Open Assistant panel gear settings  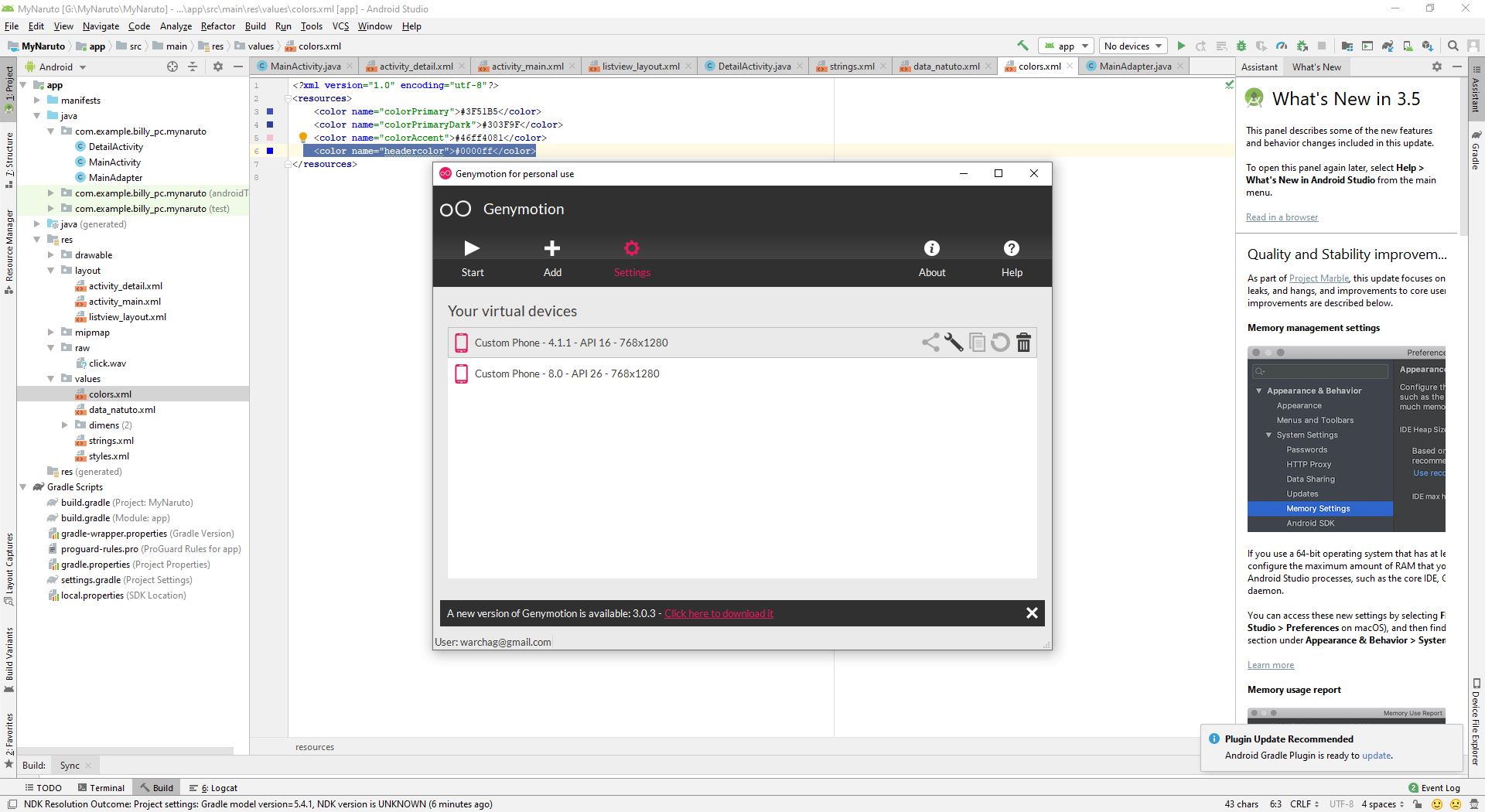pos(1437,67)
